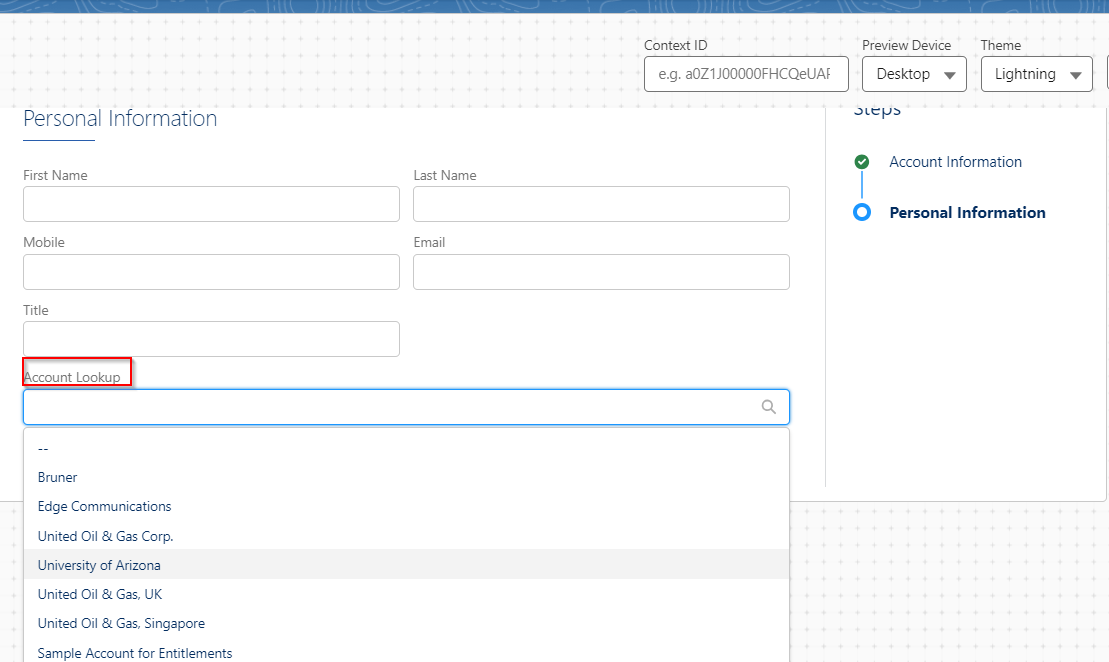1109x662 pixels.
Task: Select Bruner from the account list
Action: click(x=58, y=477)
